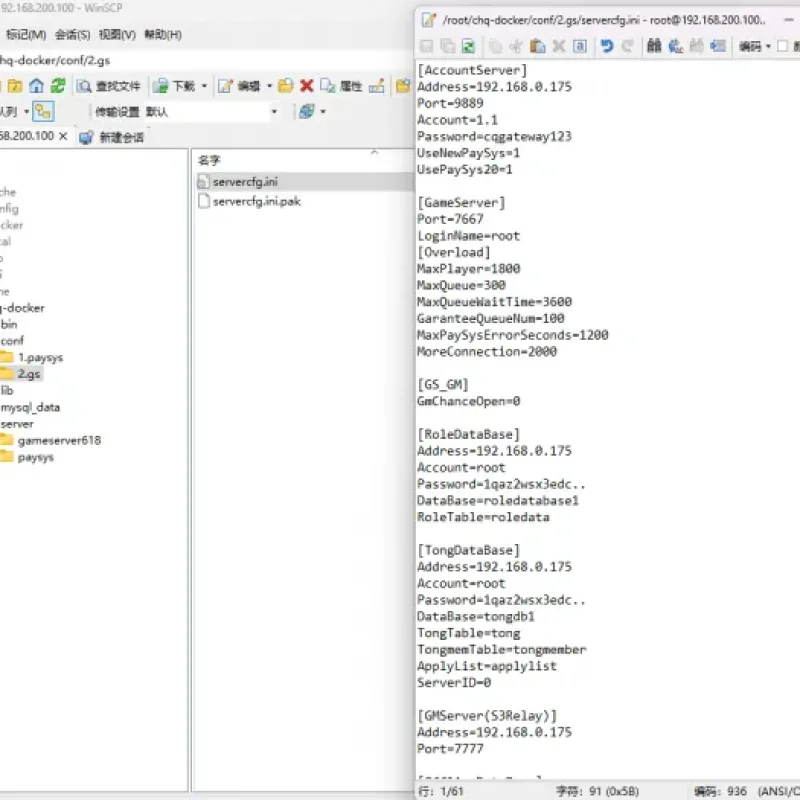800x800 pixels.
Task: Toggle the checkbox next to Encoding in editor
Action: pos(782,46)
